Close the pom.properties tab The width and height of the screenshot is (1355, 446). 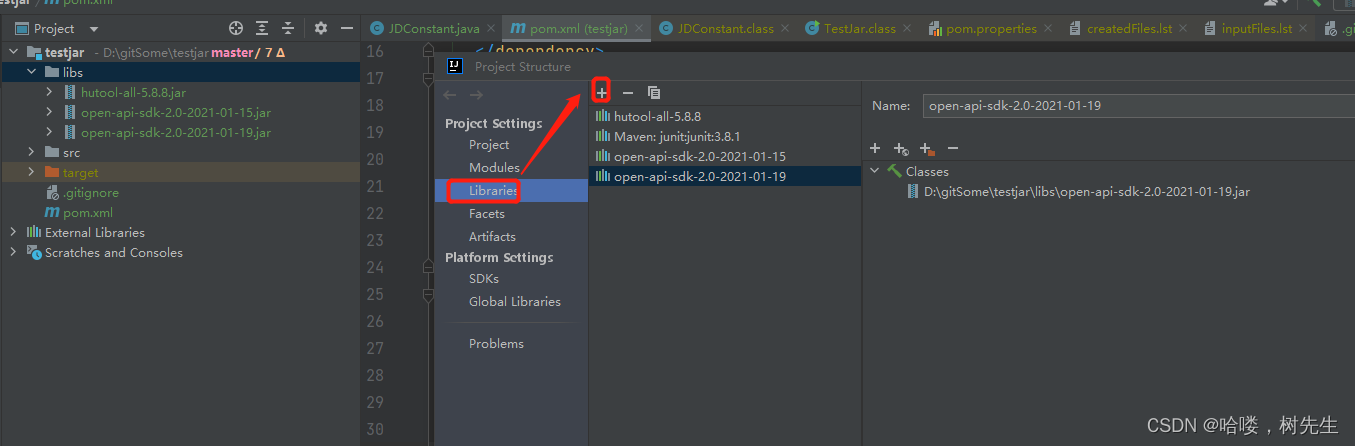click(x=1049, y=29)
